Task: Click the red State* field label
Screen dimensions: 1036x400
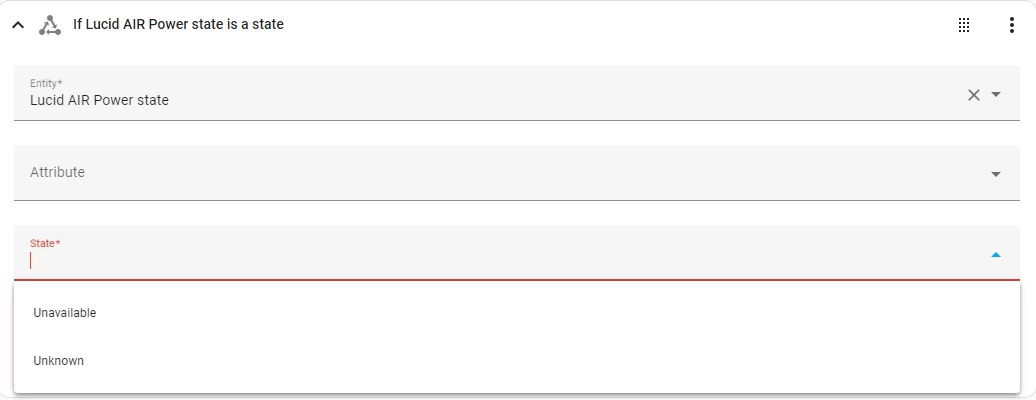Action: point(45,243)
